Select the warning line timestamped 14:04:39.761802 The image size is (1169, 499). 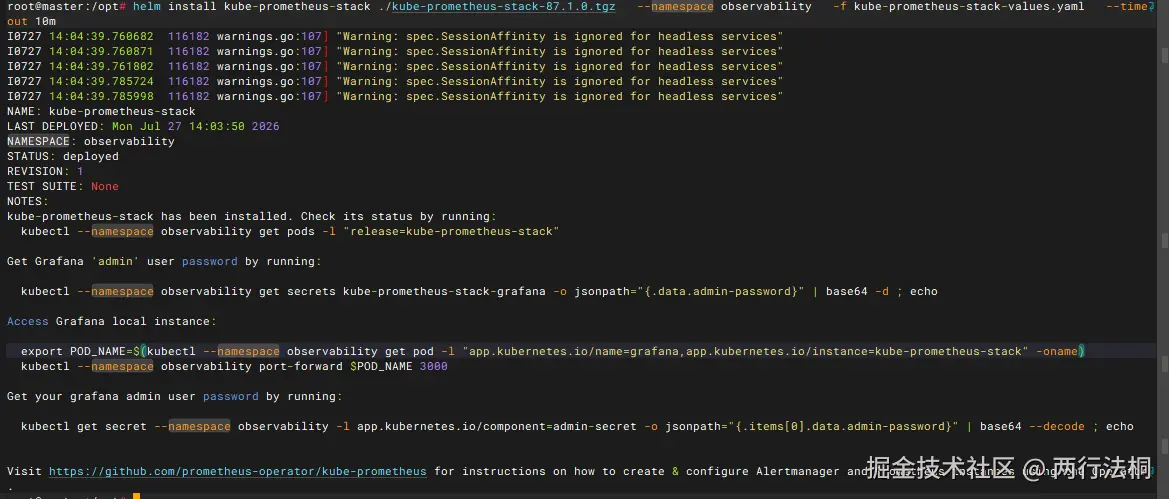(394, 66)
